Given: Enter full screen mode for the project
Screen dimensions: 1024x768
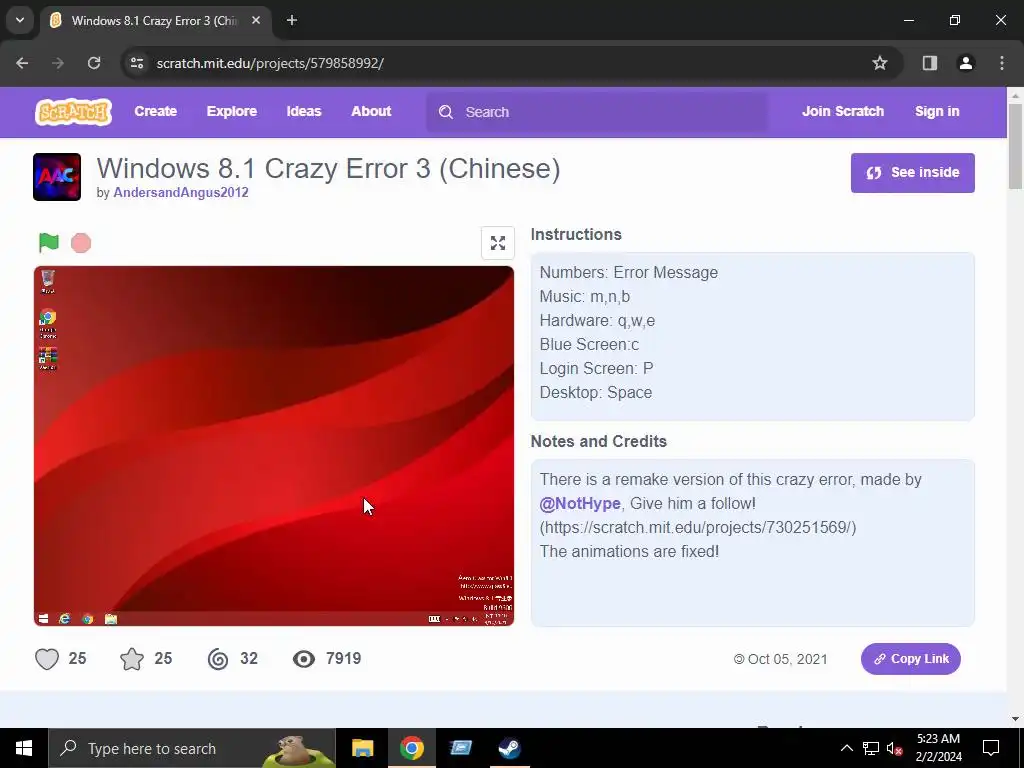Looking at the screenshot, I should 498,243.
